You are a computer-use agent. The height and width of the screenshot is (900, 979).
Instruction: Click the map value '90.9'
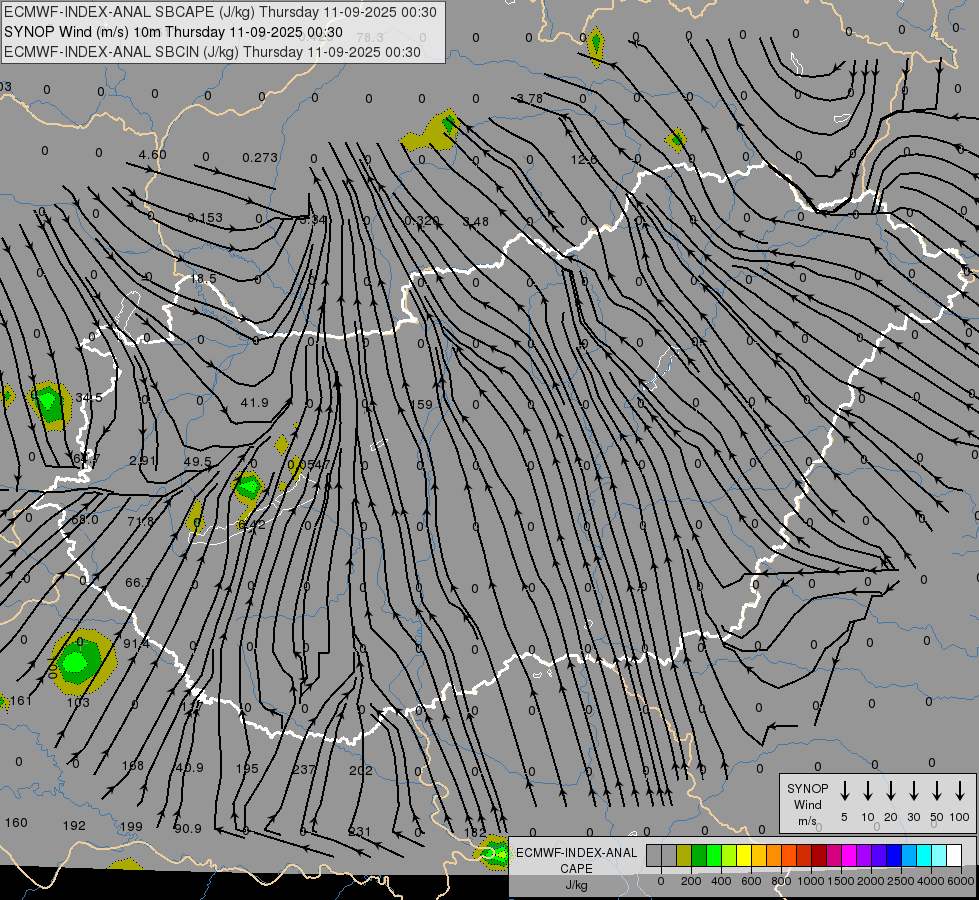[187, 828]
